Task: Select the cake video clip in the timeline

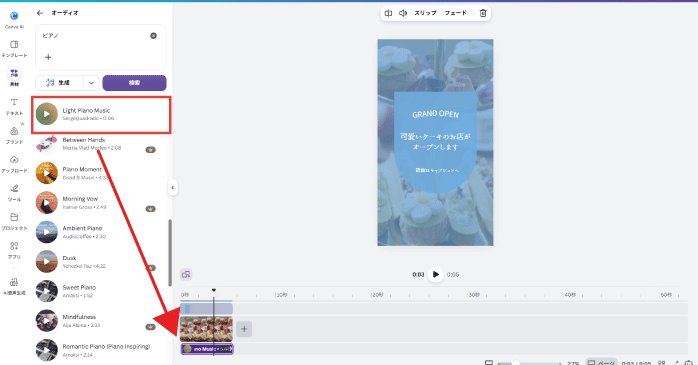Action: pyautogui.click(x=206, y=329)
